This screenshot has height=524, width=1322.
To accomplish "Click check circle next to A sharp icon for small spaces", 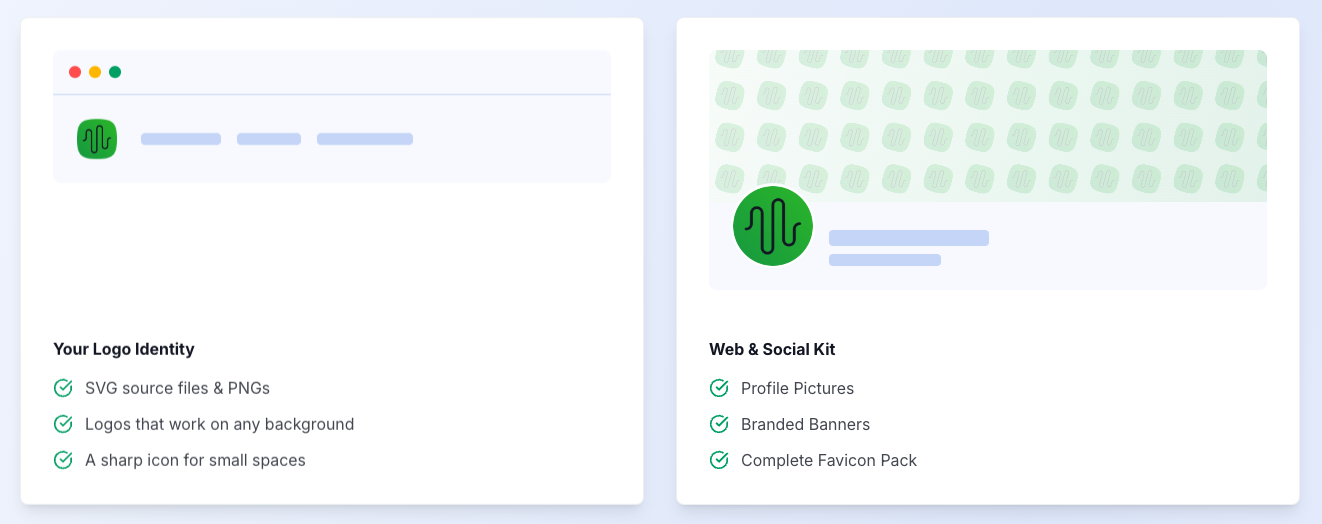I will tap(63, 460).
